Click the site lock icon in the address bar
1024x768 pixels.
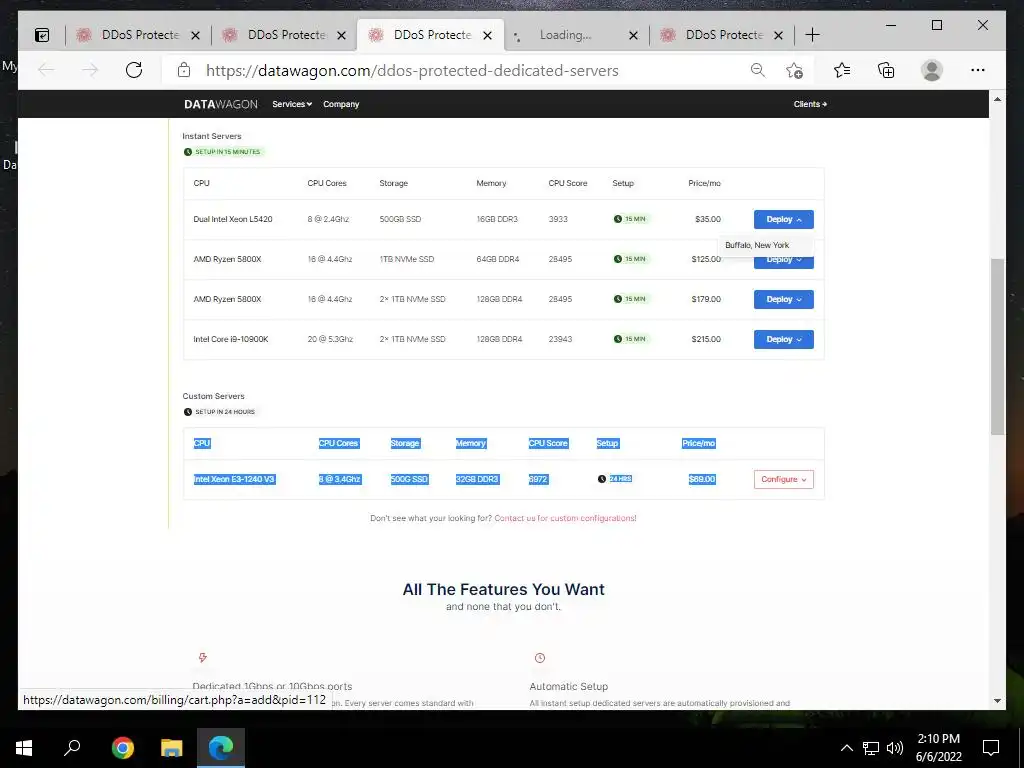click(x=184, y=70)
